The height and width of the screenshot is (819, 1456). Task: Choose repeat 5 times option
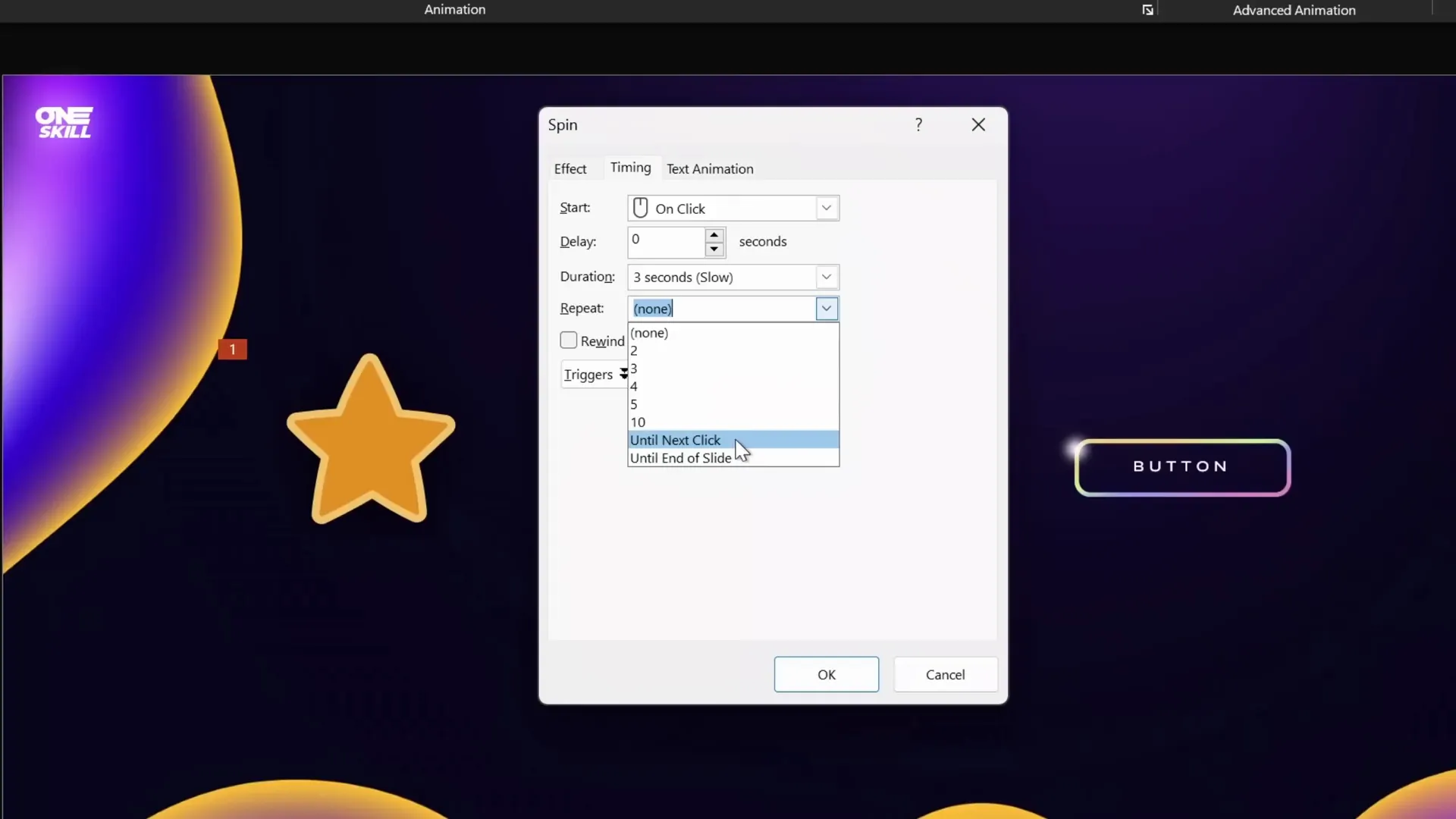pyautogui.click(x=733, y=404)
